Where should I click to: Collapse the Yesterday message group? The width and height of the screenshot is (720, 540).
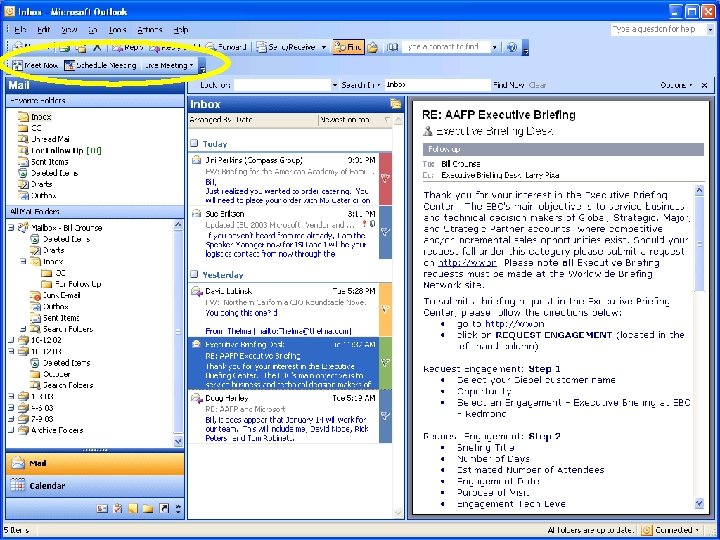[x=194, y=274]
